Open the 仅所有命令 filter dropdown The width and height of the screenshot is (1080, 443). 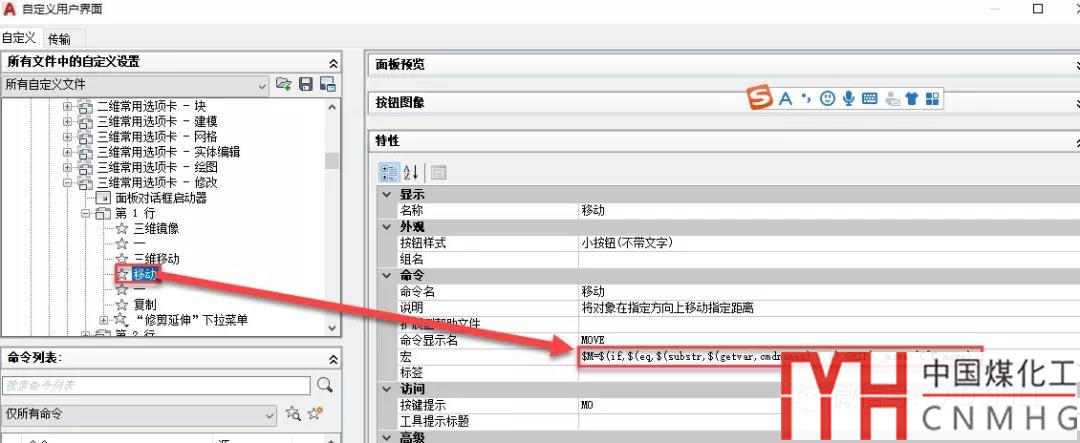point(269,414)
